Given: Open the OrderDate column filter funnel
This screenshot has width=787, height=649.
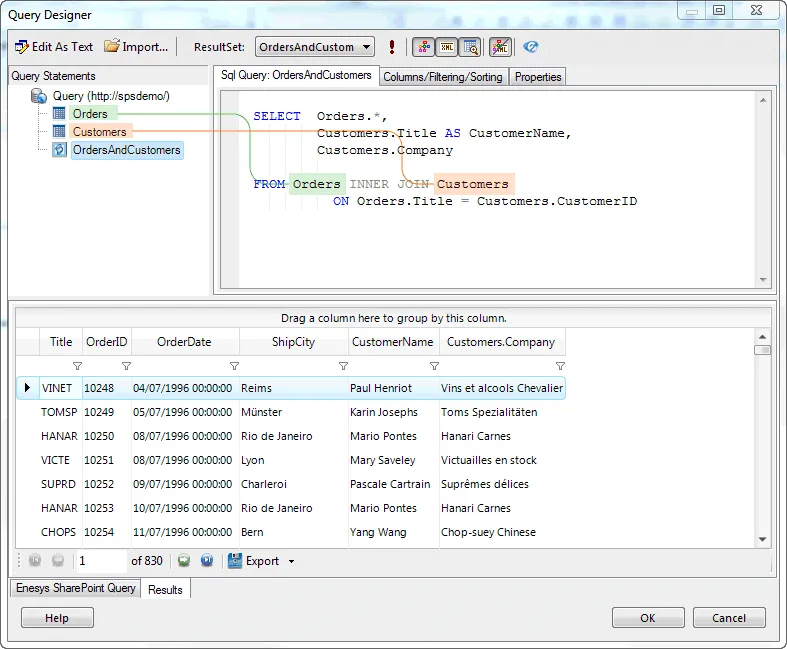Looking at the screenshot, I should [234, 366].
